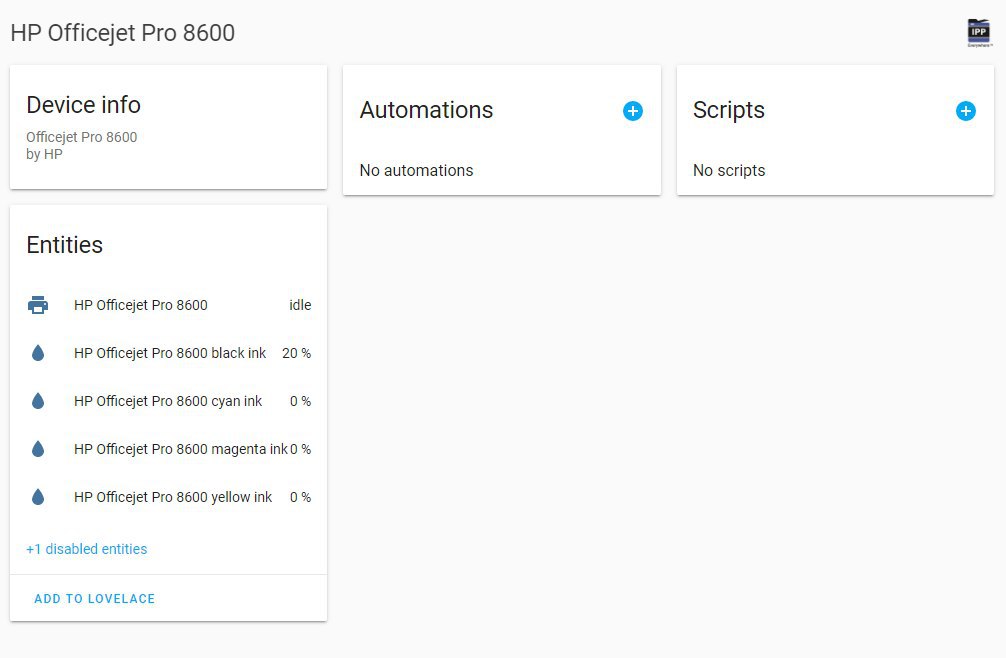The width and height of the screenshot is (1006, 658).
Task: Click the magenta ink droplet icon
Action: click(x=38, y=449)
